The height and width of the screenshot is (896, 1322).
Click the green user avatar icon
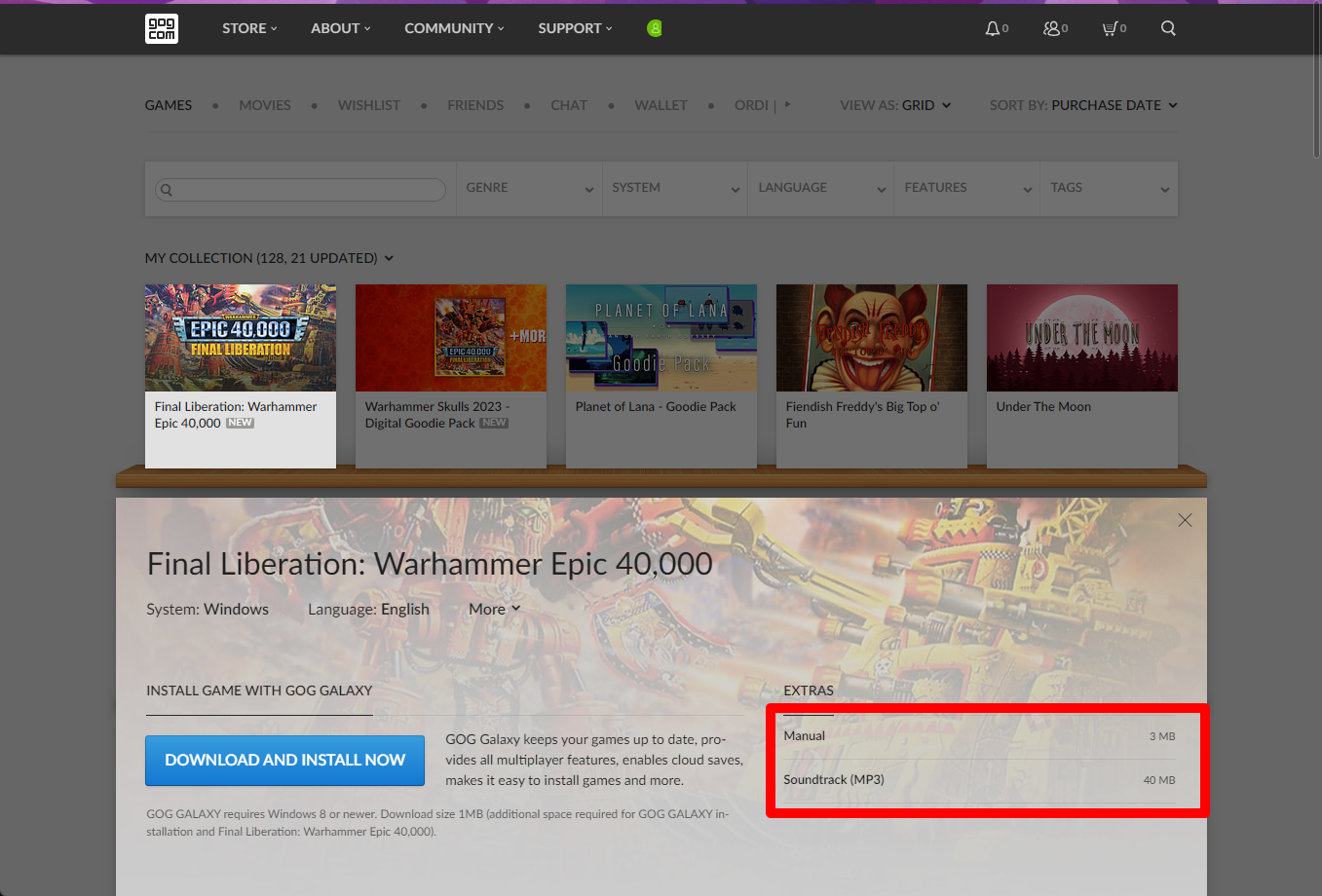click(655, 28)
